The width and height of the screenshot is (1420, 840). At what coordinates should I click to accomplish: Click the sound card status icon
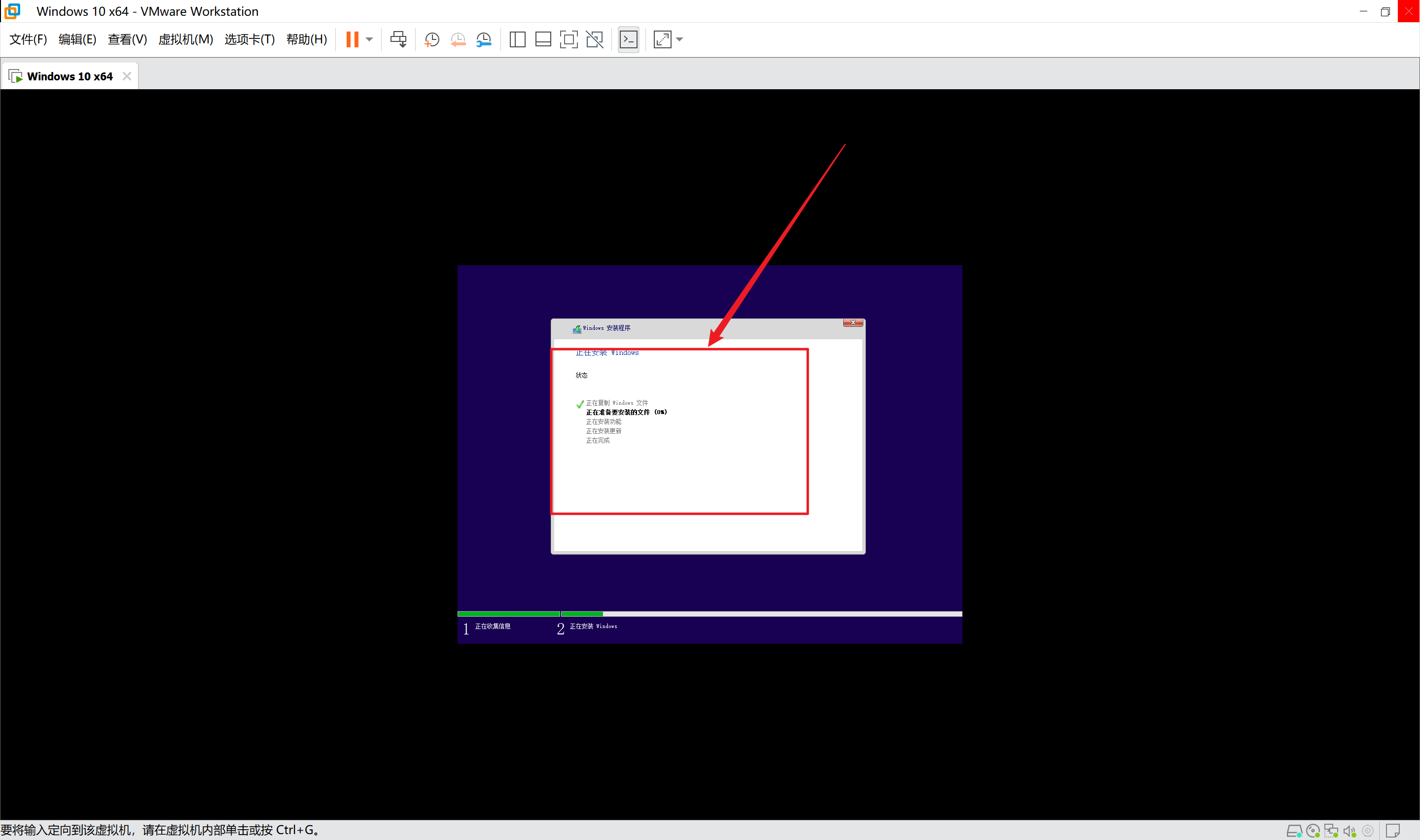1350,831
